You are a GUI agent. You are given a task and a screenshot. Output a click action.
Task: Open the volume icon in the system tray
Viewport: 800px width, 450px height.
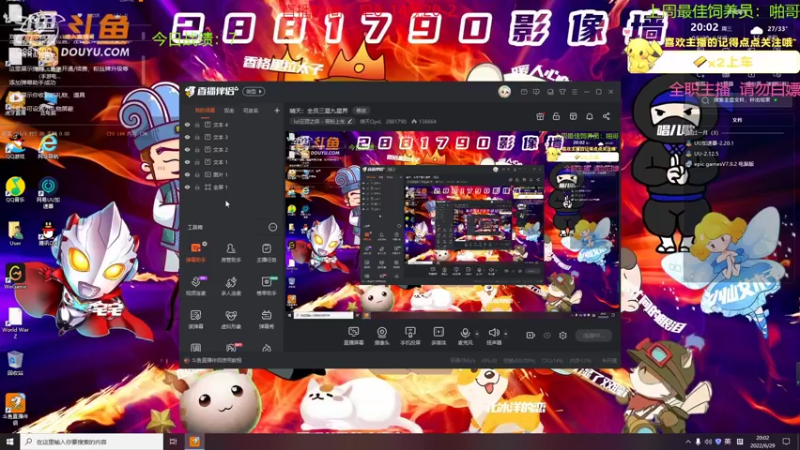(x=708, y=442)
